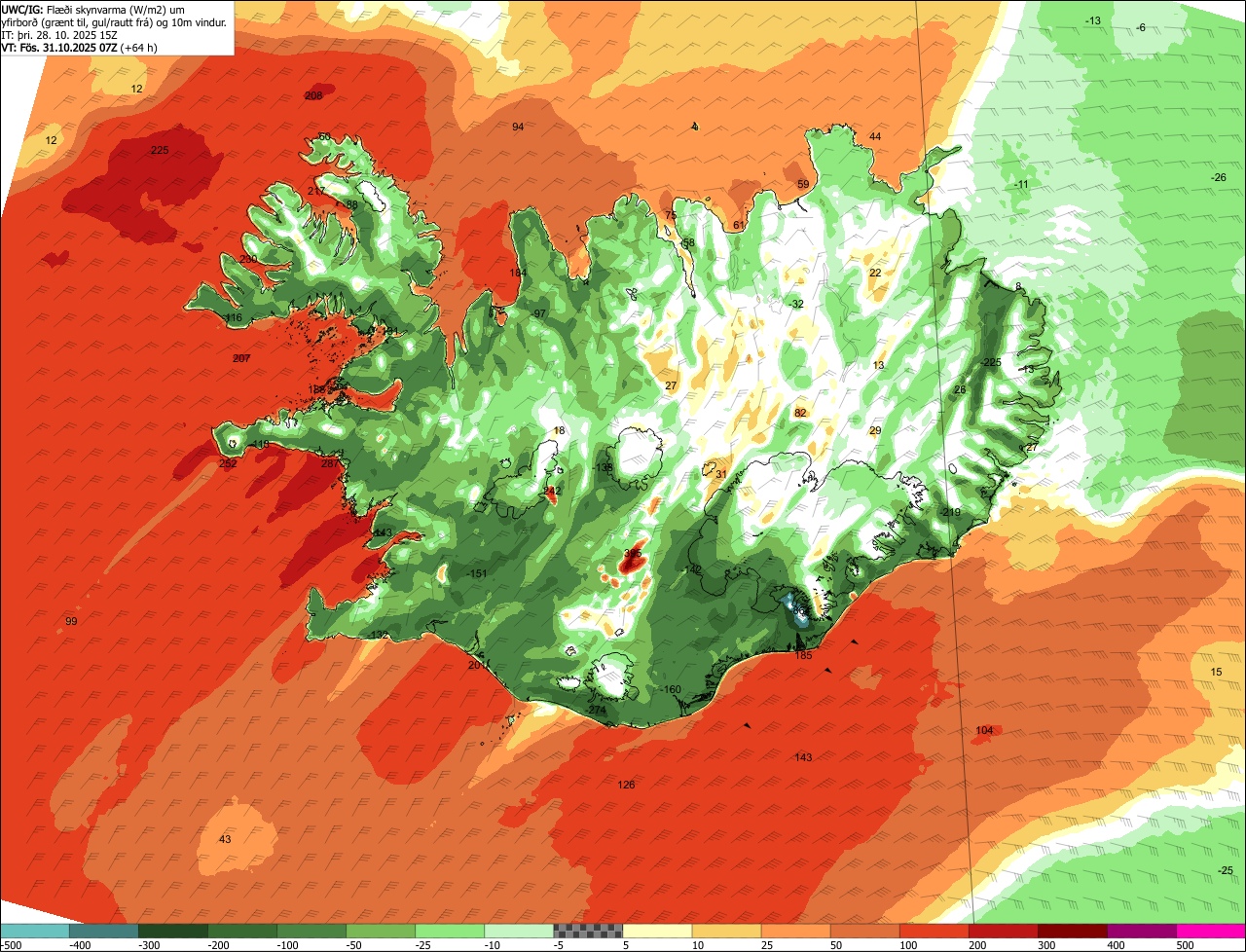Click the '-219' value on the southeast coast
Viewport: 1246px width, 952px height.
pyautogui.click(x=951, y=513)
